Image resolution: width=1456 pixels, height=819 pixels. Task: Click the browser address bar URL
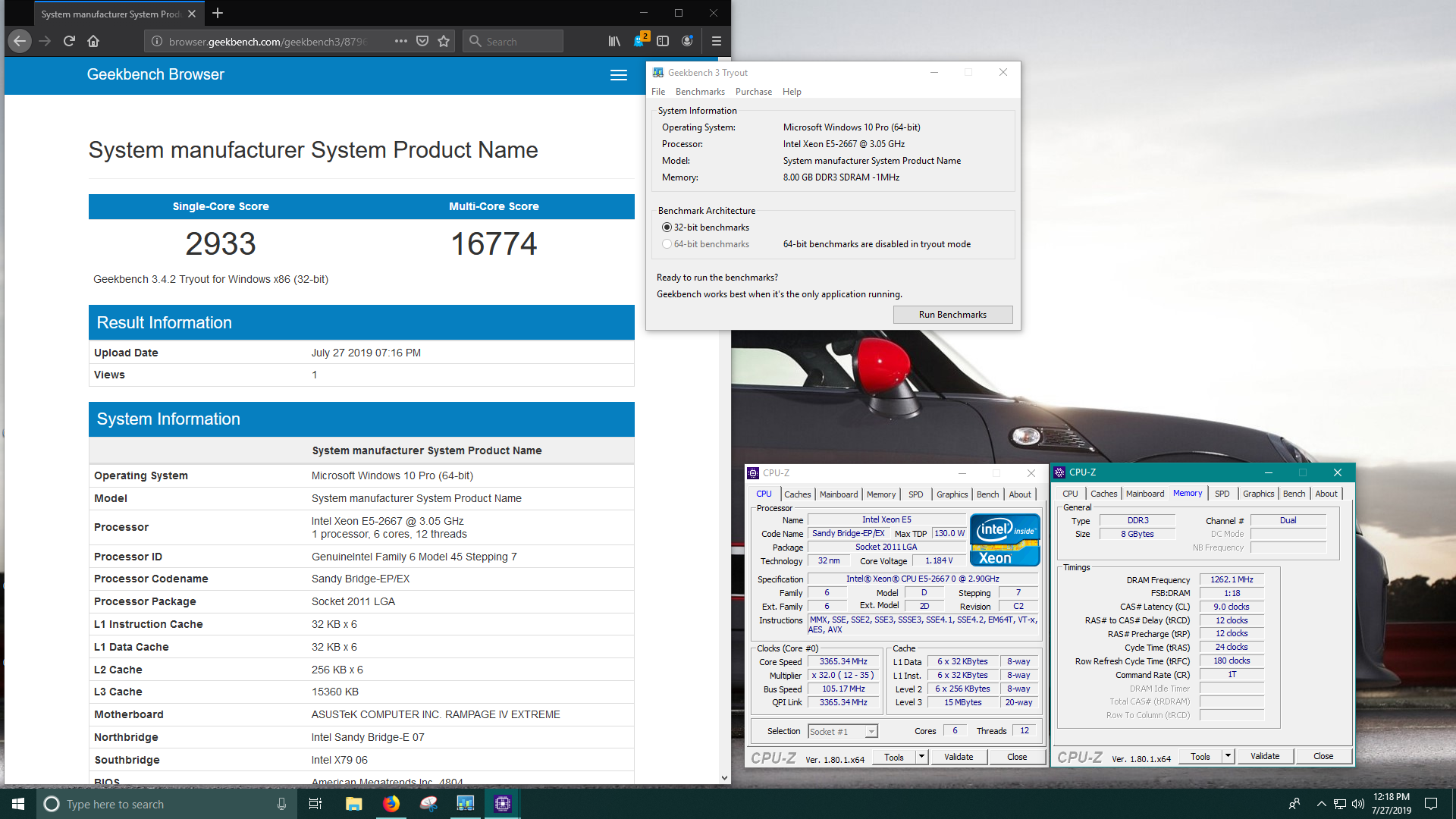268,42
